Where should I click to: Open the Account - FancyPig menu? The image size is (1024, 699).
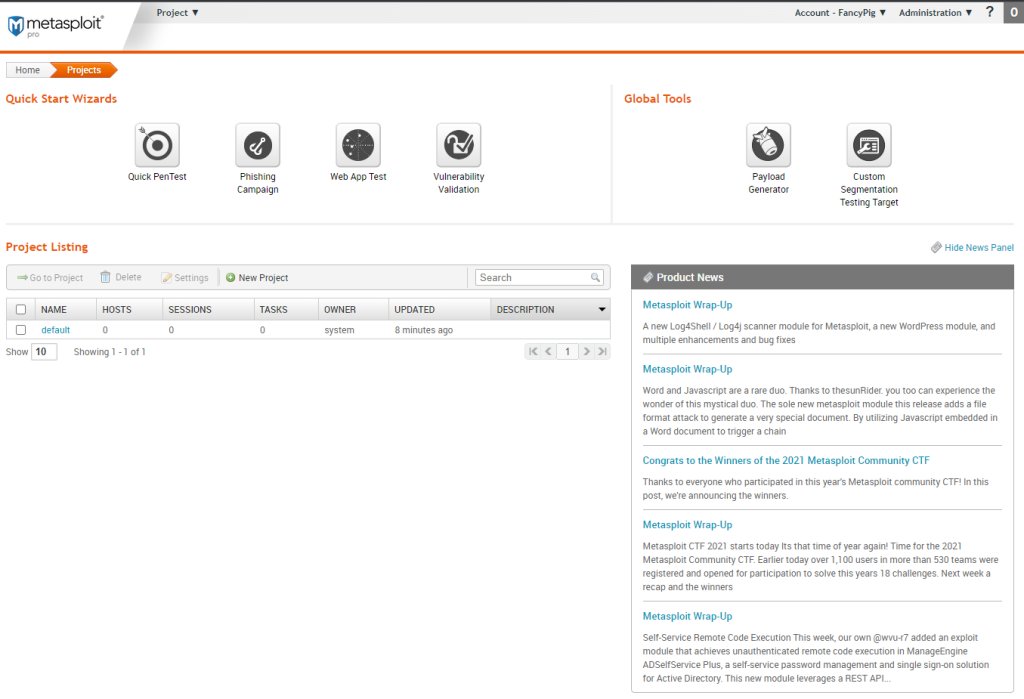pos(840,12)
